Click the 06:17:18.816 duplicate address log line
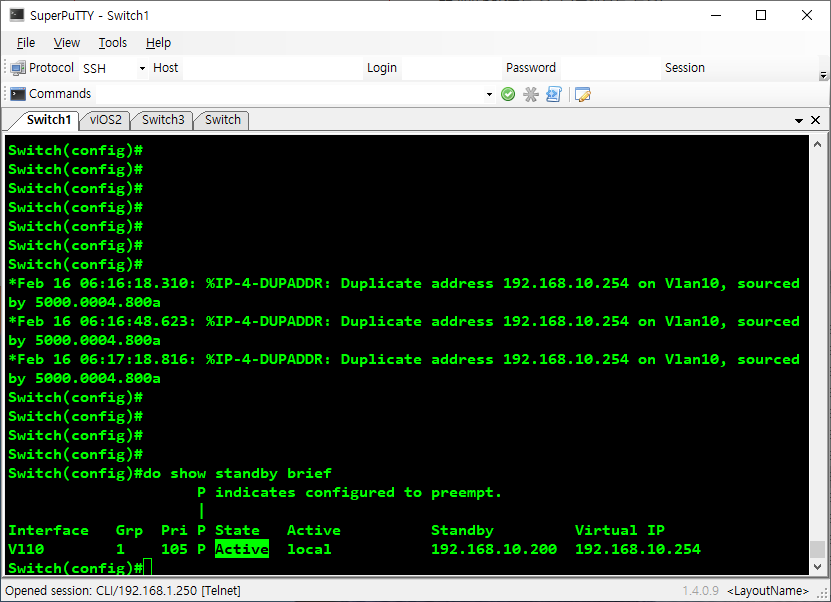Viewport: 831px width, 602px height. coord(404,369)
